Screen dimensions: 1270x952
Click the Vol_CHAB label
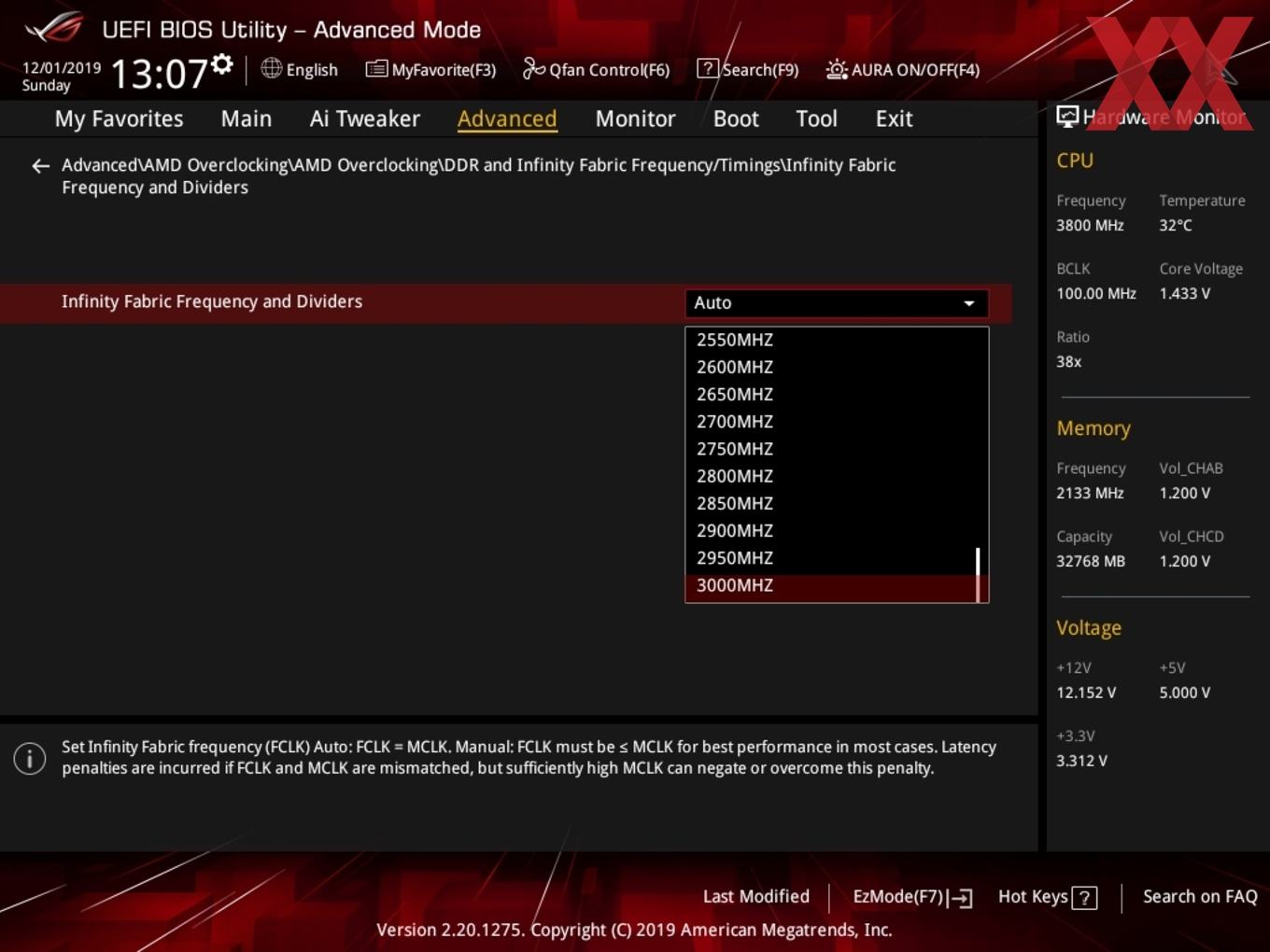click(x=1191, y=469)
